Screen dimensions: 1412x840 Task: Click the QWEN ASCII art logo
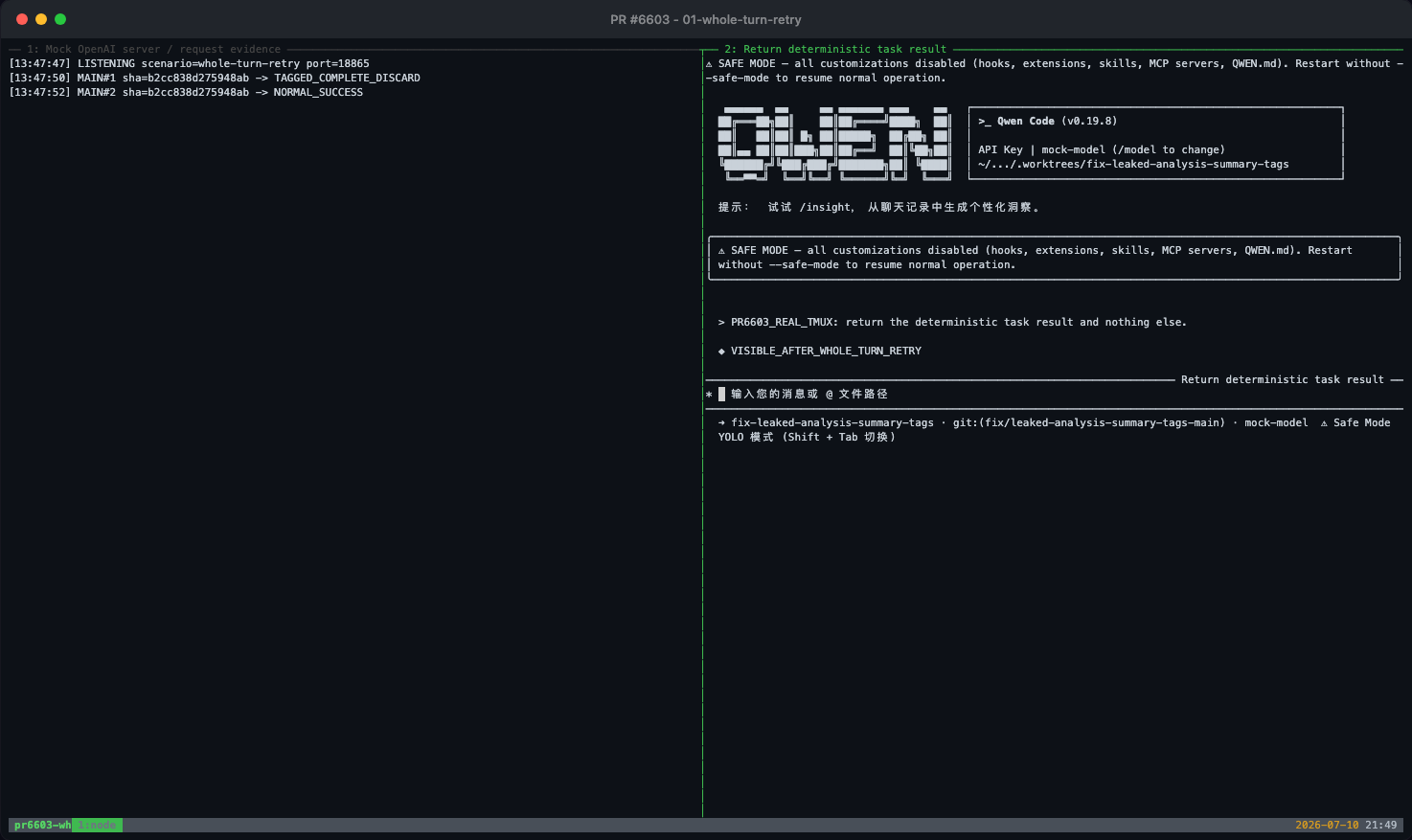coord(834,144)
